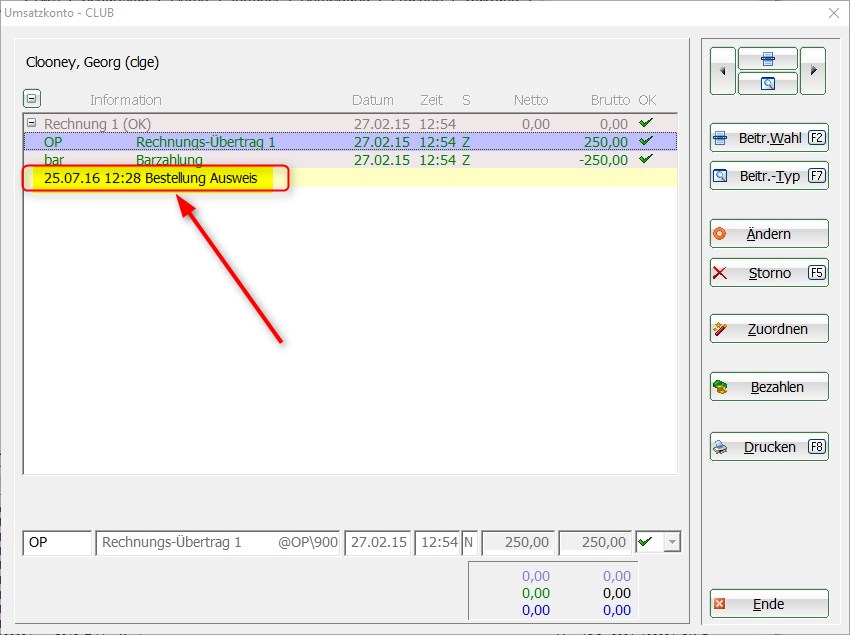This screenshot has height=635, width=850.
Task: Collapse all rows with header minus box
Action: [x=32, y=99]
